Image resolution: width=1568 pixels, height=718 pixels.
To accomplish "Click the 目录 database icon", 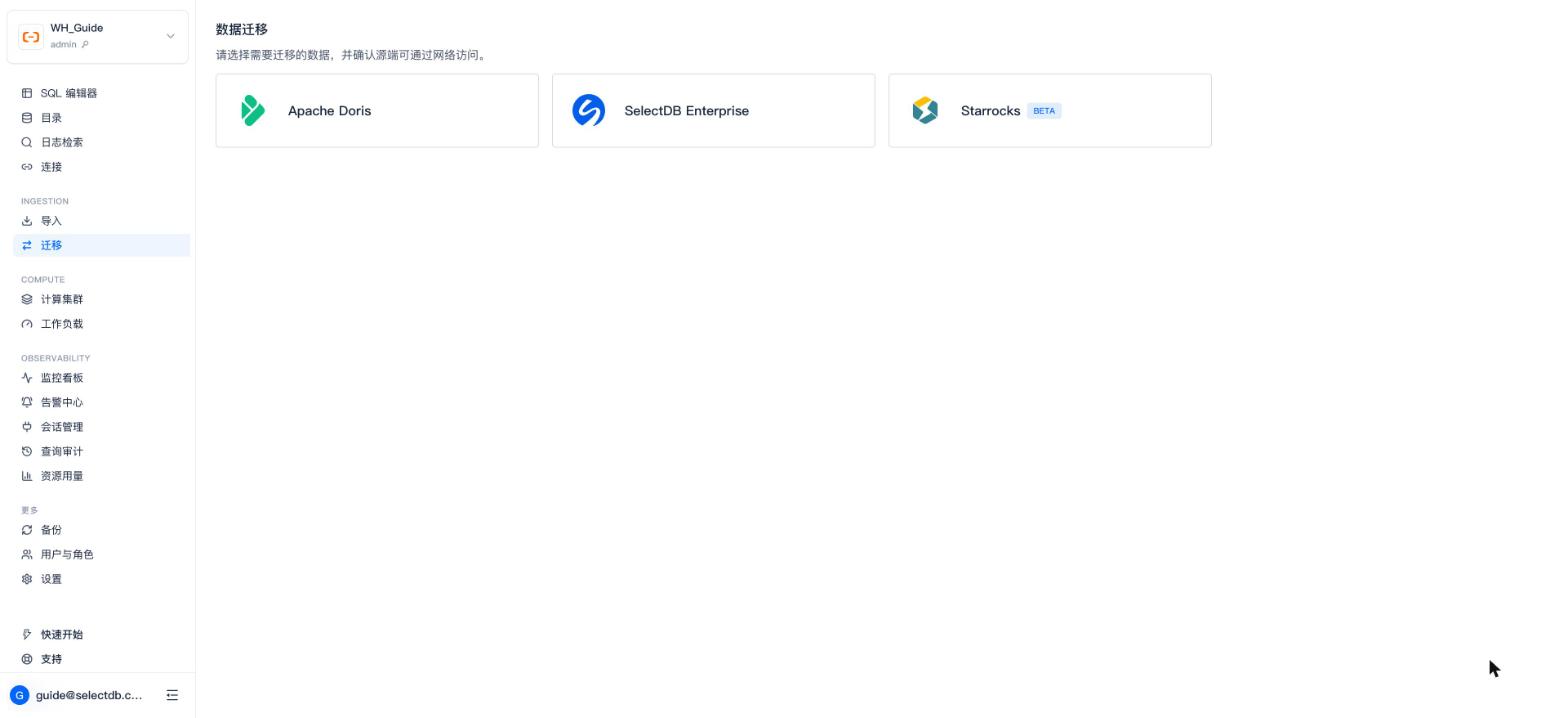I will (x=27, y=118).
